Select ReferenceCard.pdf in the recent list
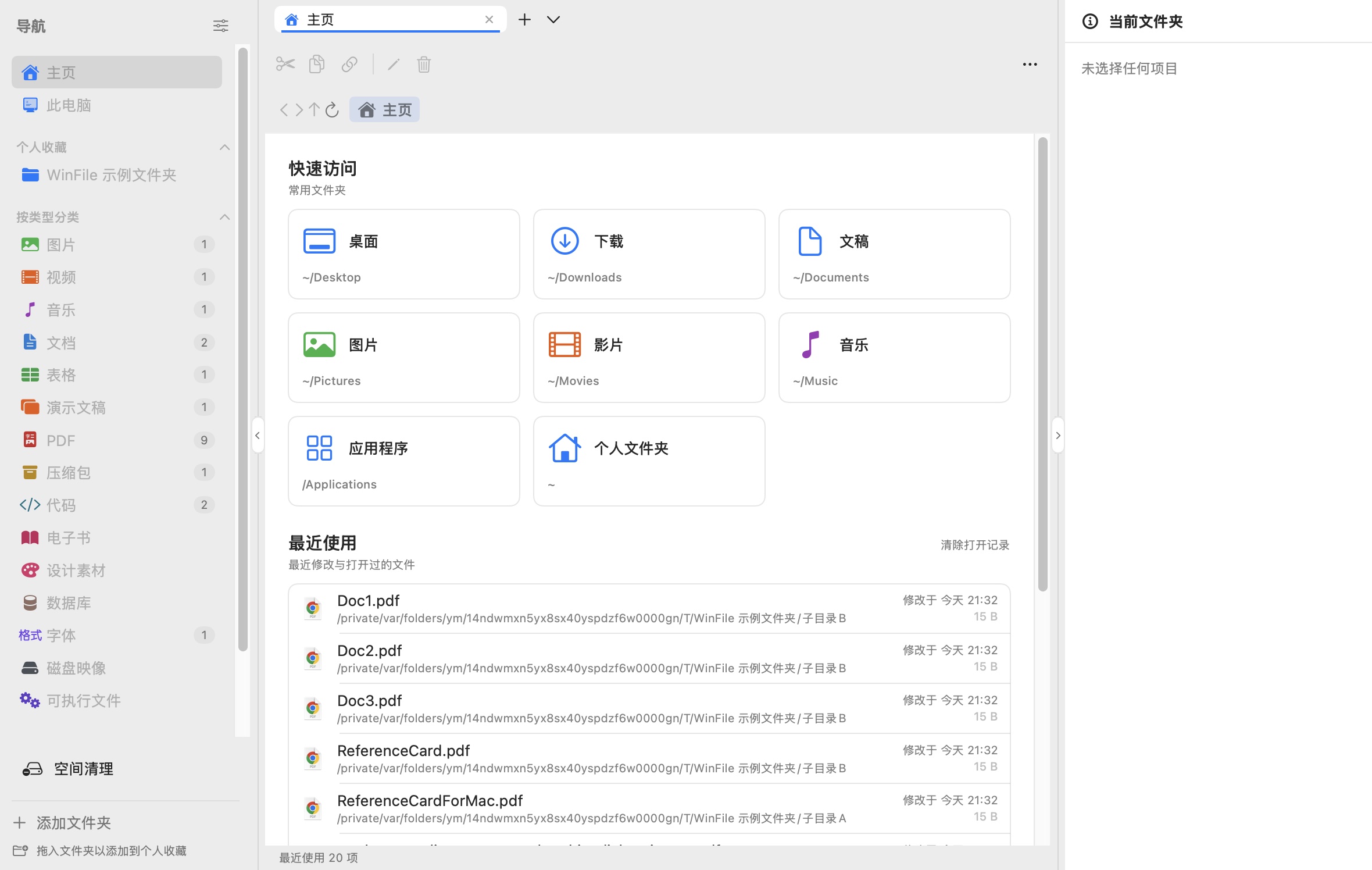Image resolution: width=1372 pixels, height=870 pixels. (x=649, y=759)
